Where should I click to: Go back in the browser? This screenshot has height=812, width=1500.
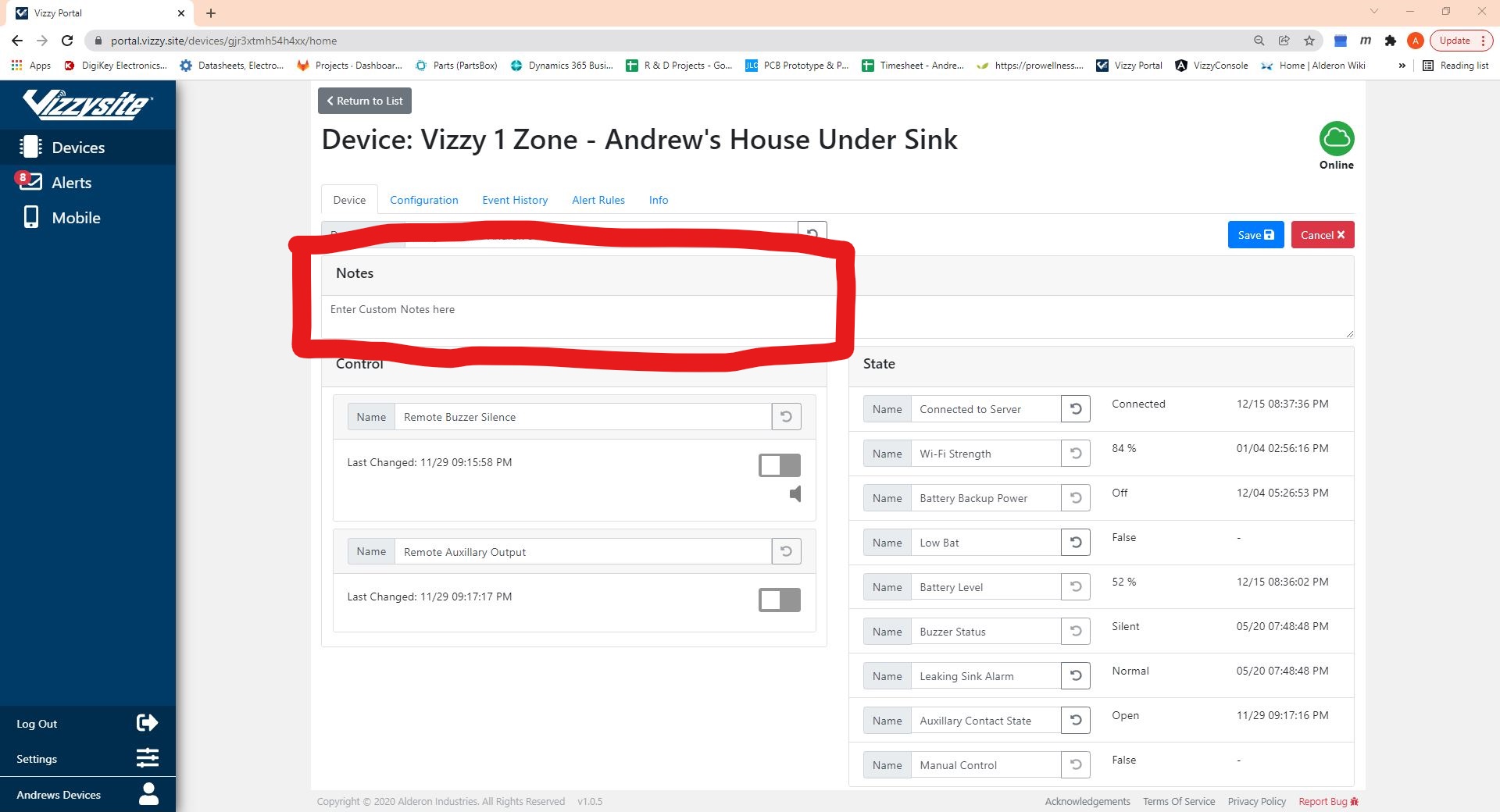click(17, 41)
